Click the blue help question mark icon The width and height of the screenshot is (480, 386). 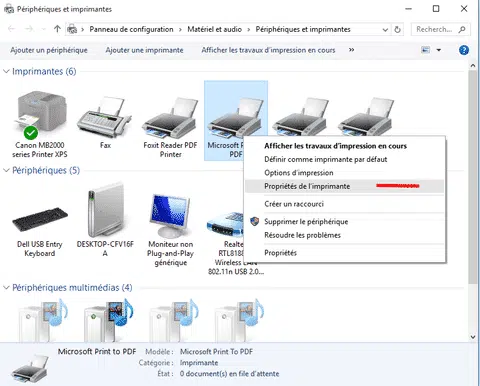click(x=464, y=50)
